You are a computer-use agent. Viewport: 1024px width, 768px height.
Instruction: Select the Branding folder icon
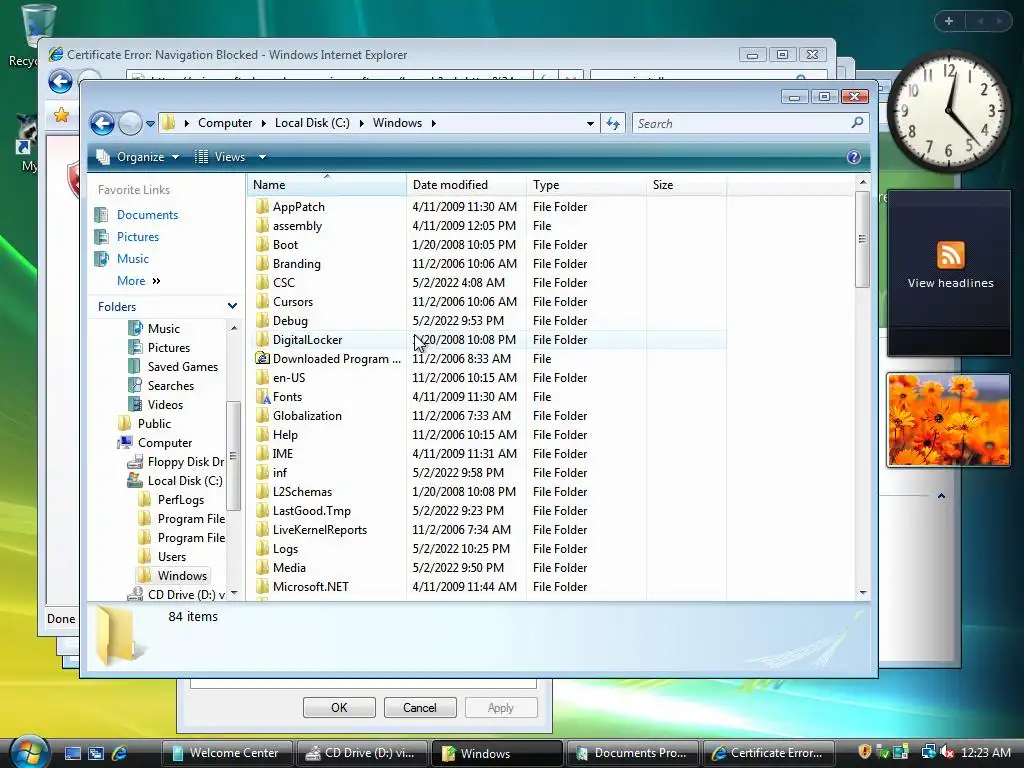(263, 263)
